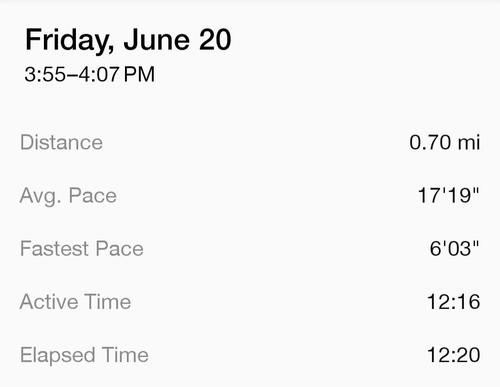Tap the word Friday in the title
This screenshot has height=387, width=500.
coord(69,40)
